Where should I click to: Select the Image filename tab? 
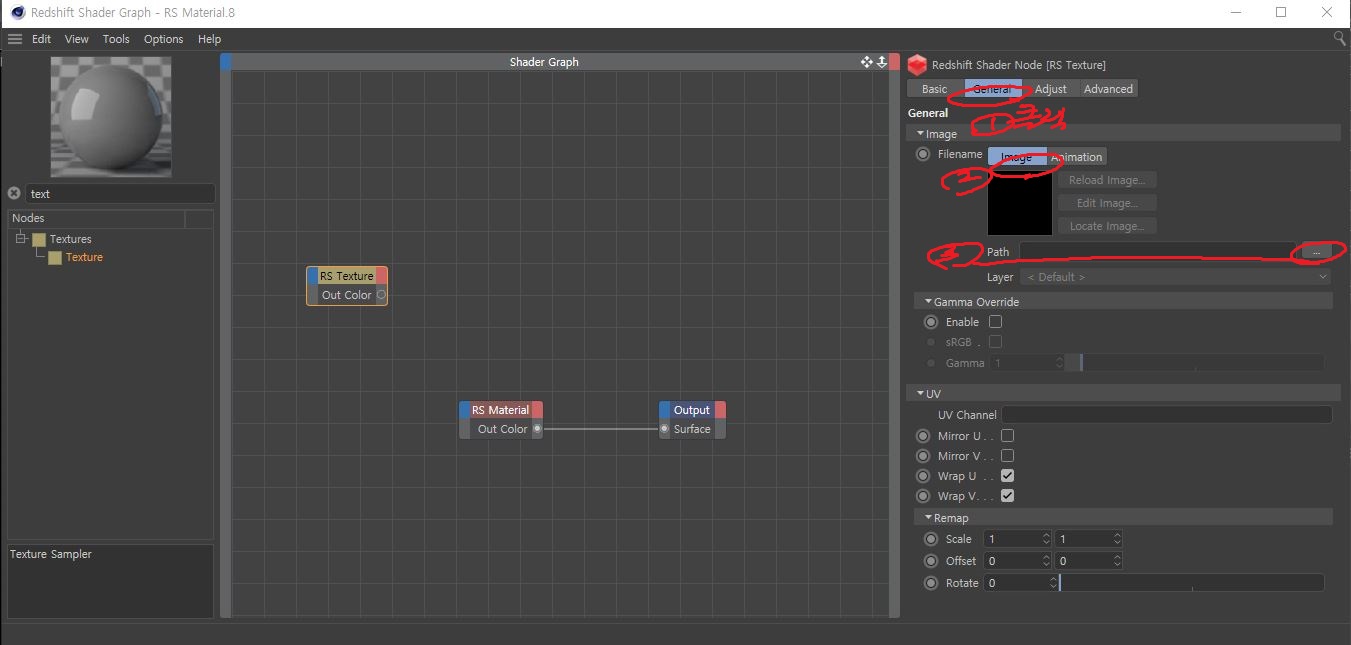1017,157
